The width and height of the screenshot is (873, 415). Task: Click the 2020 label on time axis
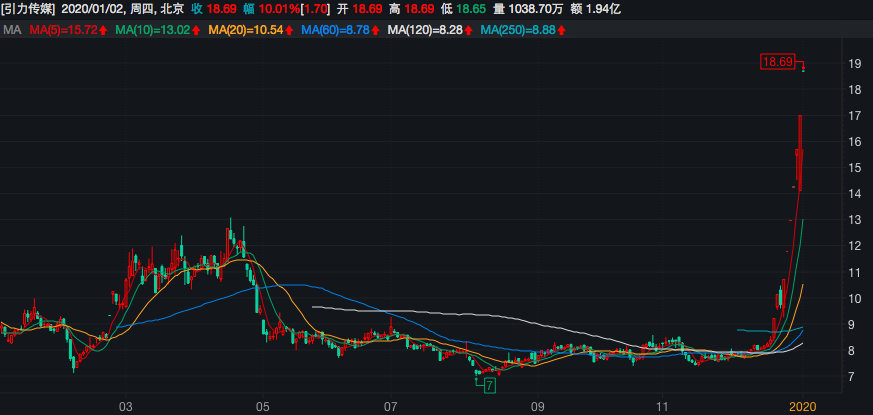tap(804, 407)
